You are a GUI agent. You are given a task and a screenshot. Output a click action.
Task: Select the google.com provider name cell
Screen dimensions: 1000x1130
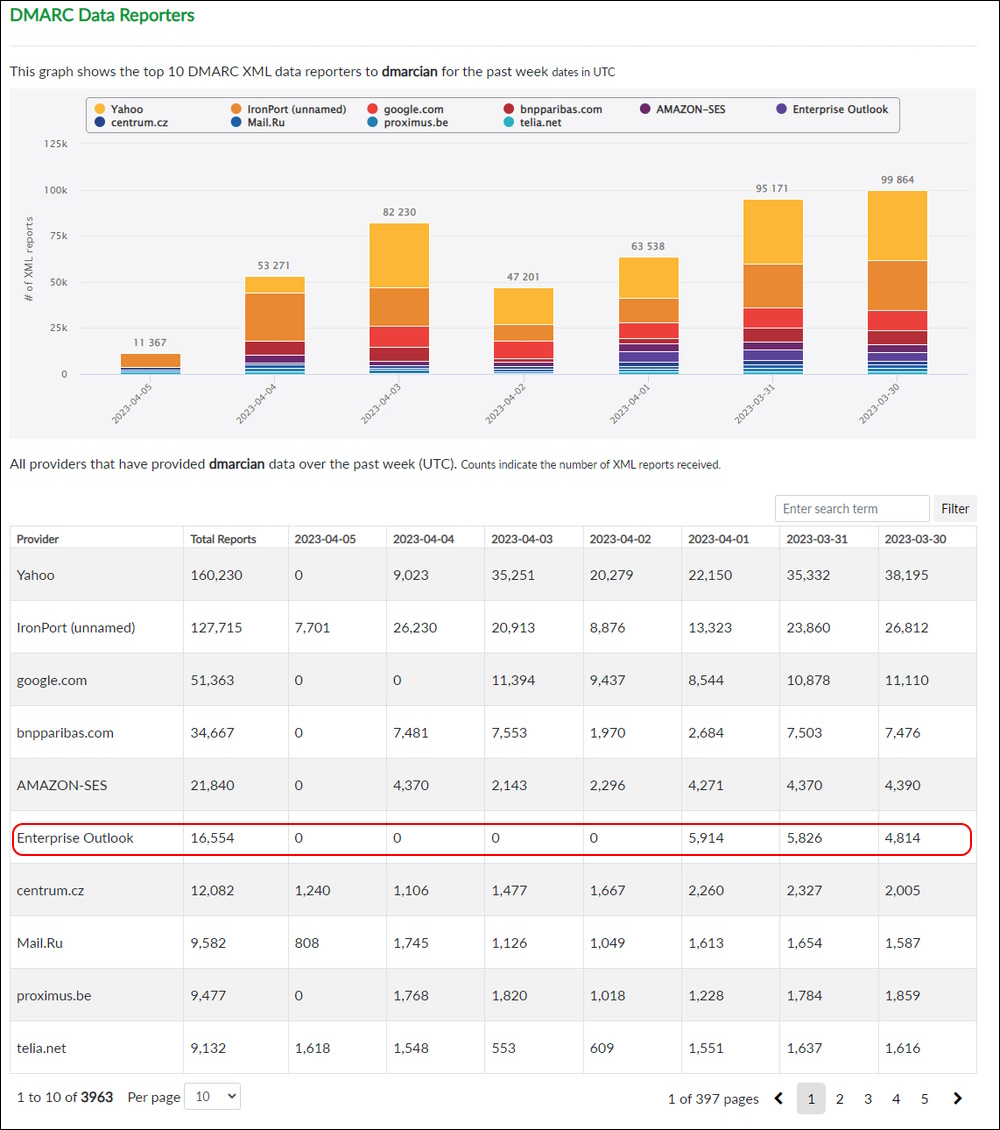click(97, 680)
